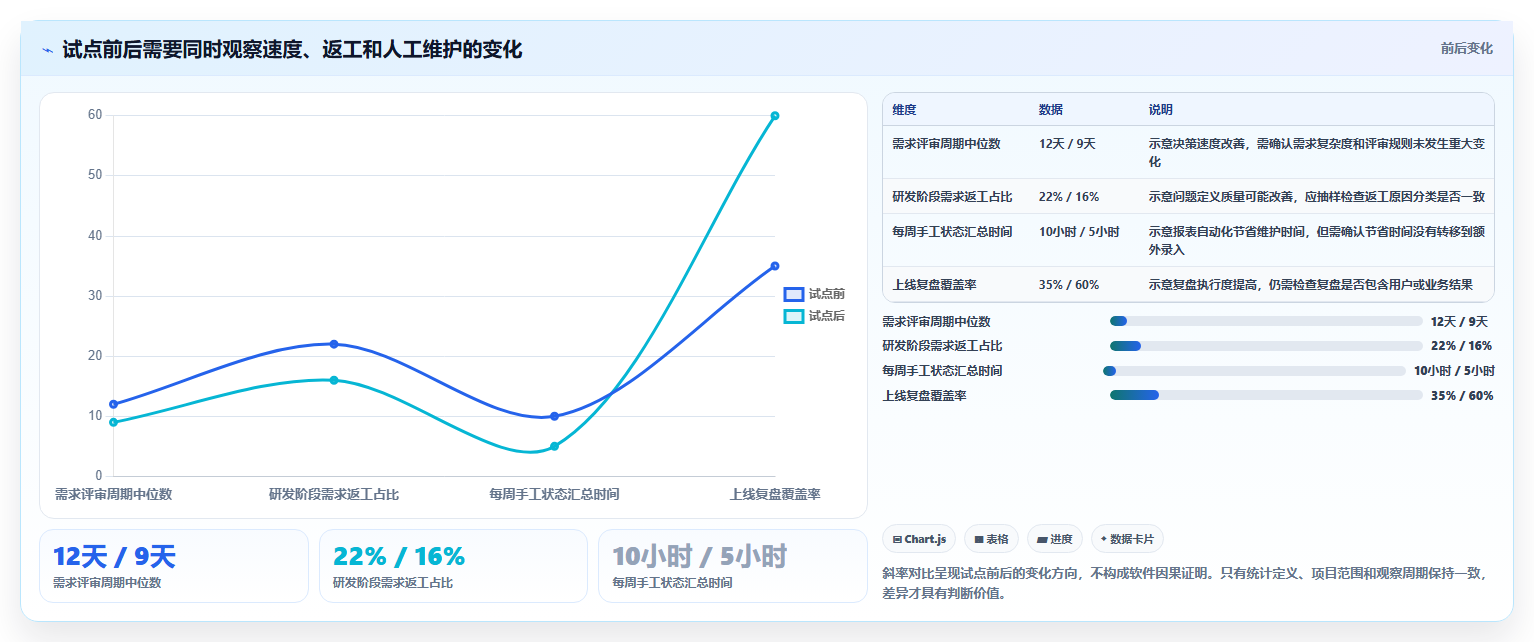The height and width of the screenshot is (642, 1534).
Task: Click the 数据卡片 chip sparkle icon
Action: (1104, 539)
